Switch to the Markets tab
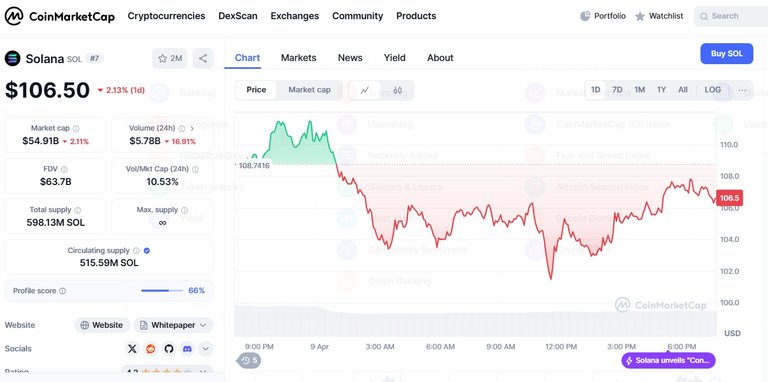 coord(298,58)
